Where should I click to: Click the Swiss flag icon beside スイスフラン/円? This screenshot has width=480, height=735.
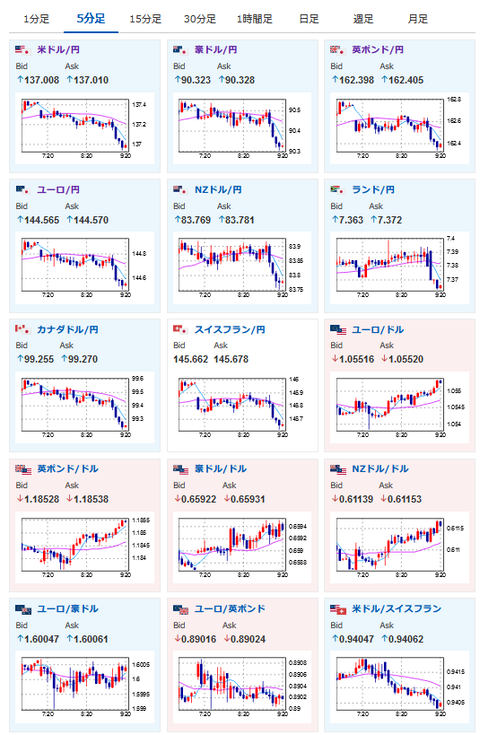[180, 330]
